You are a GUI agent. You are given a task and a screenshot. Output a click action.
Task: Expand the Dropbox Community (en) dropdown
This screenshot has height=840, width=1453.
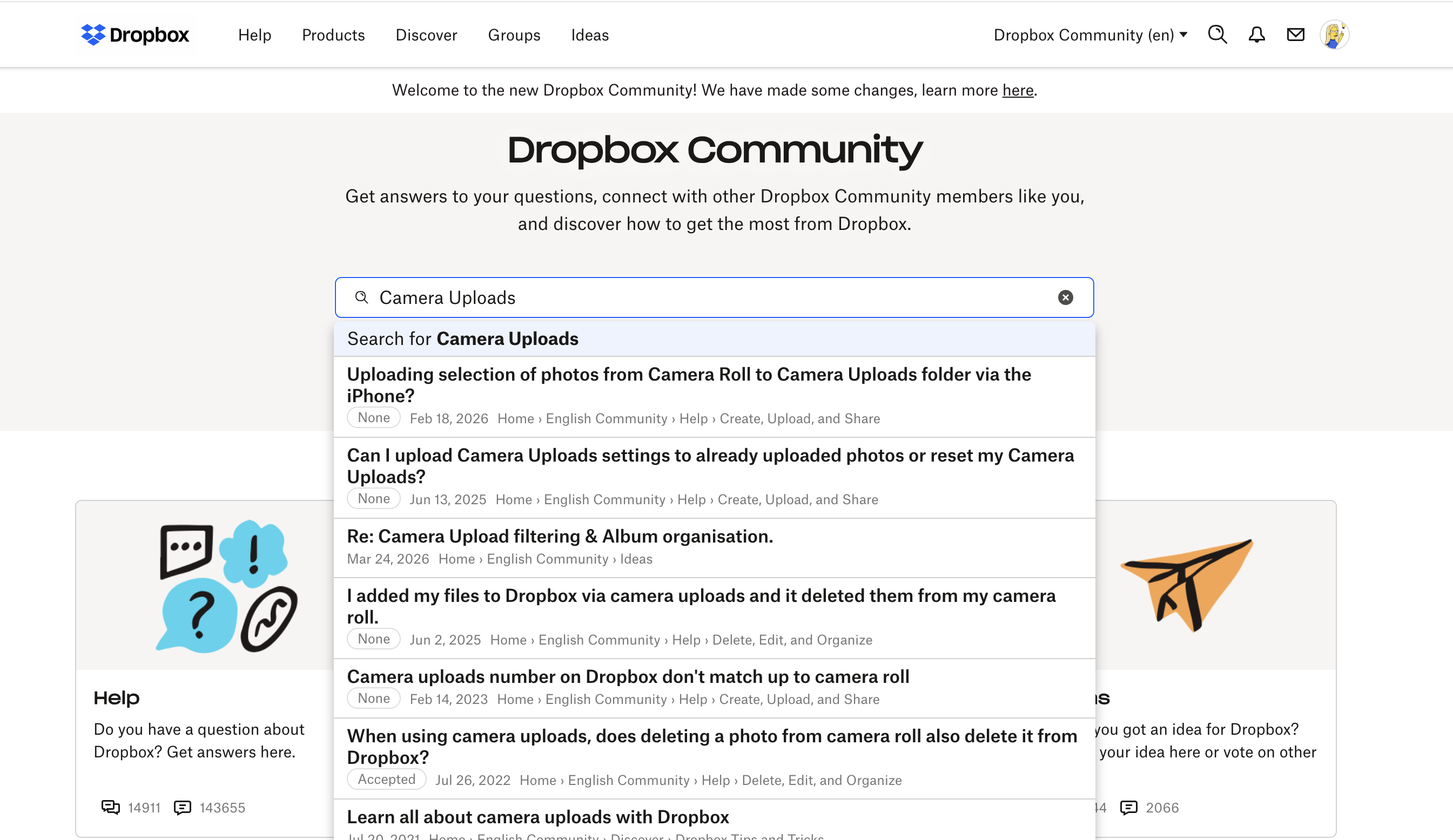coord(1091,35)
